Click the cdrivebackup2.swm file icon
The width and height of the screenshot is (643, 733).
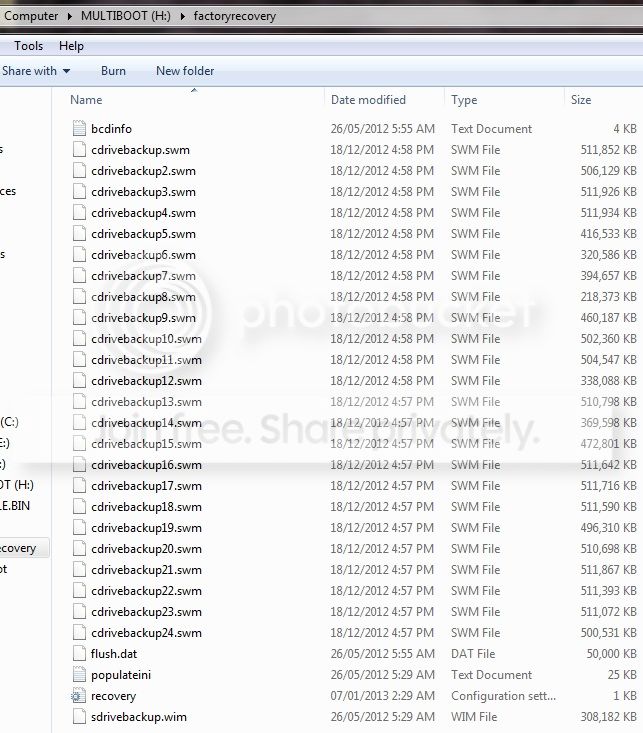click(x=79, y=171)
